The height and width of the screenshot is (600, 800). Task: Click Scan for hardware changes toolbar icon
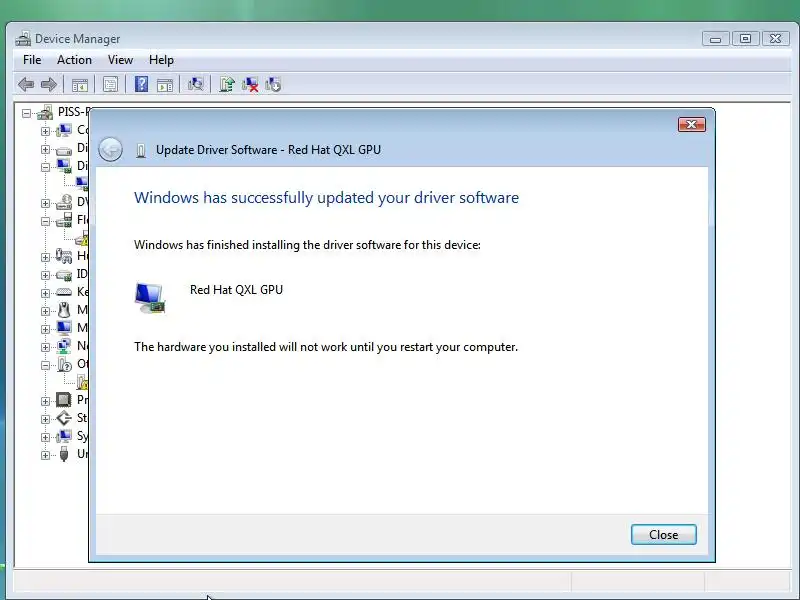(x=195, y=84)
